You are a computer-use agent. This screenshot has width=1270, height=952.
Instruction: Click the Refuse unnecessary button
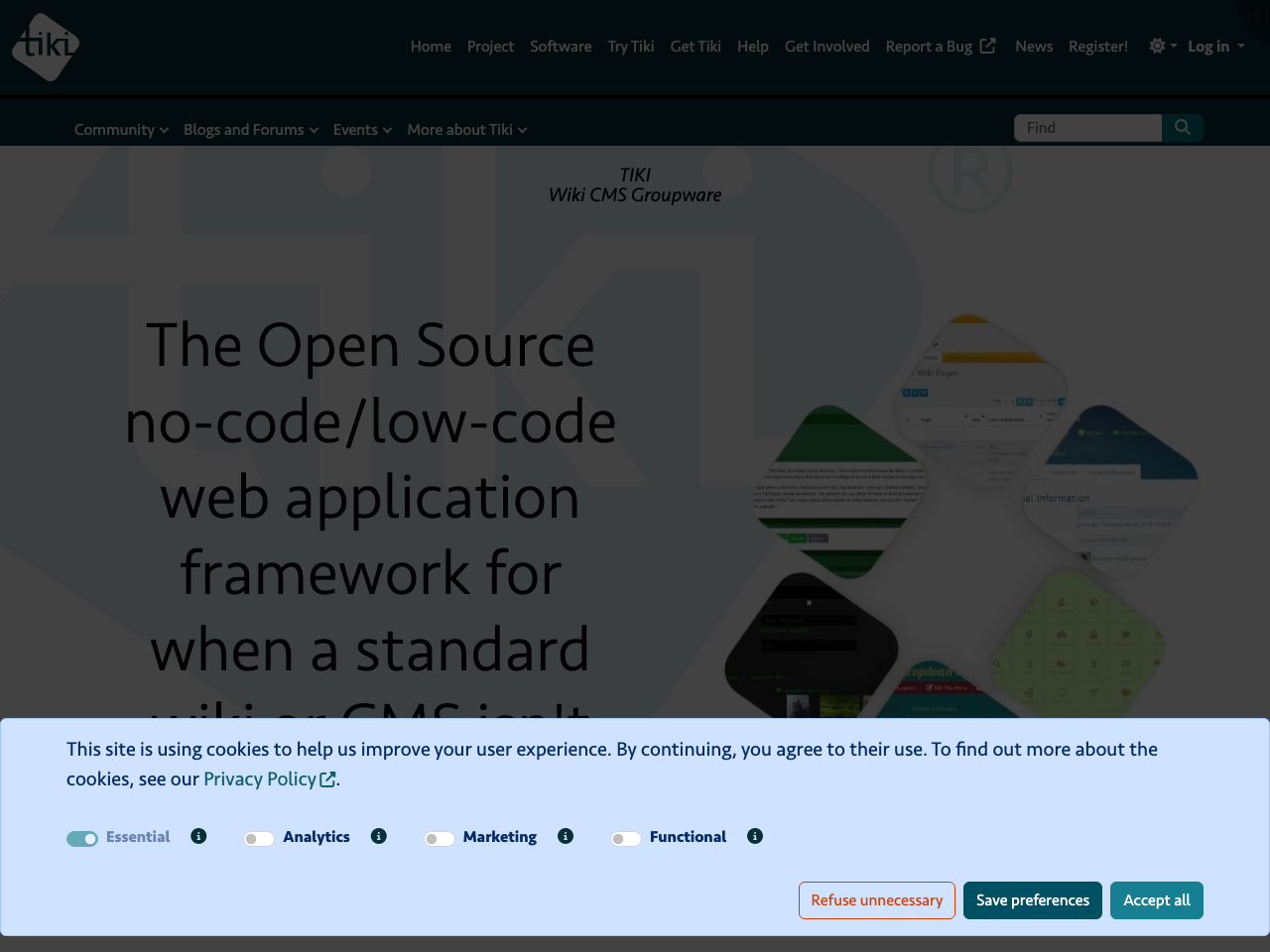pyautogui.click(x=876, y=900)
